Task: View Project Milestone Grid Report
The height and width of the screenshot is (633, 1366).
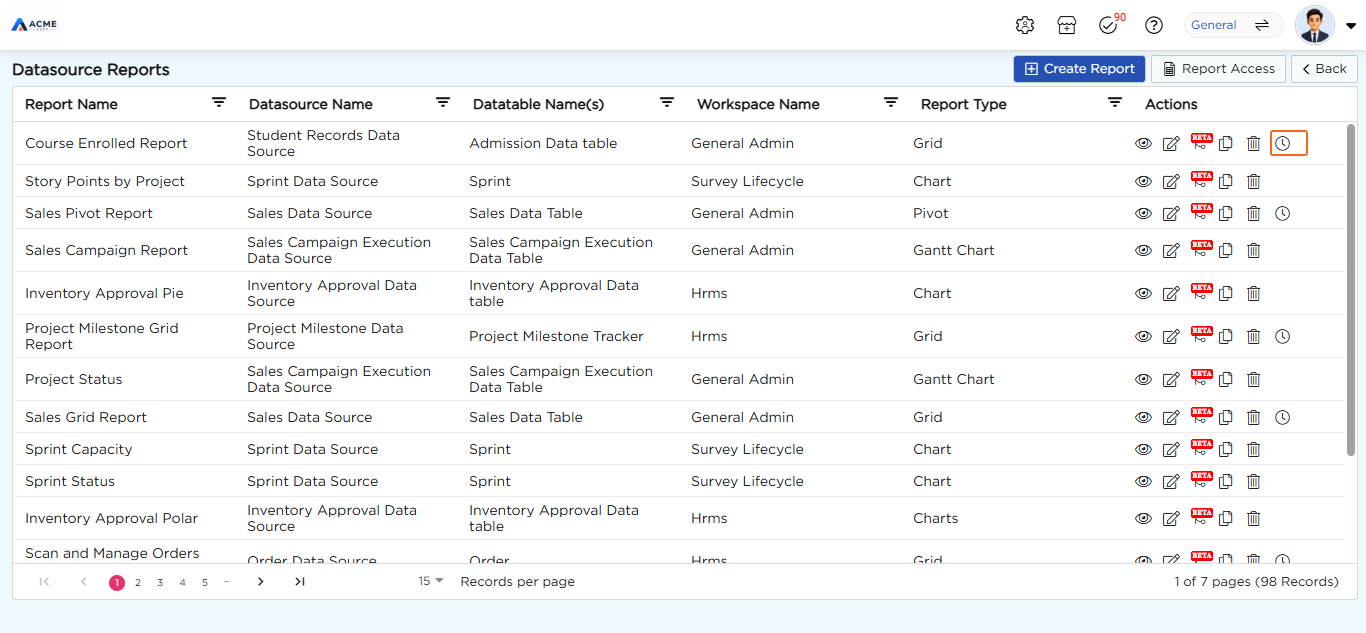Action: [1143, 336]
